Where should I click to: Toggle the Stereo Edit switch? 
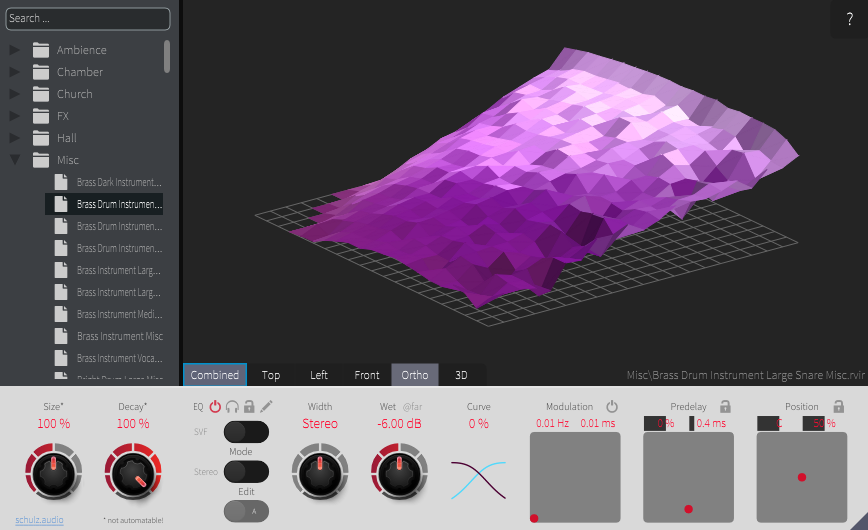pyautogui.click(x=246, y=472)
